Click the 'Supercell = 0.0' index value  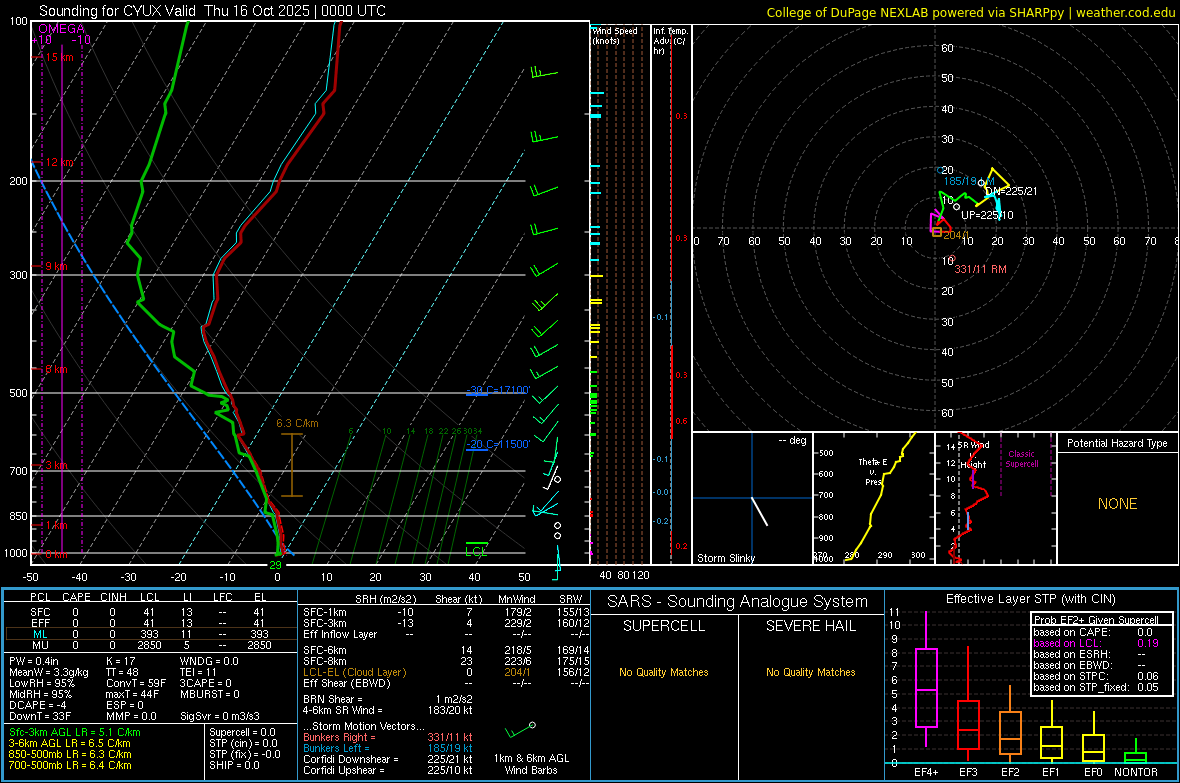coord(242,732)
